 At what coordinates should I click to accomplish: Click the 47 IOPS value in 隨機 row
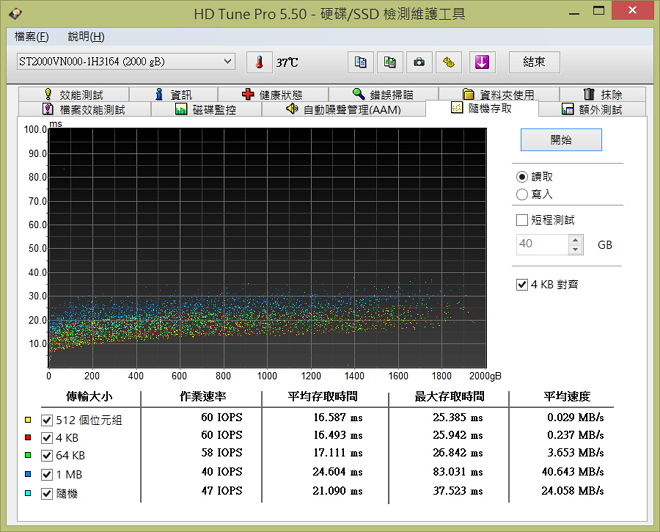pos(222,490)
